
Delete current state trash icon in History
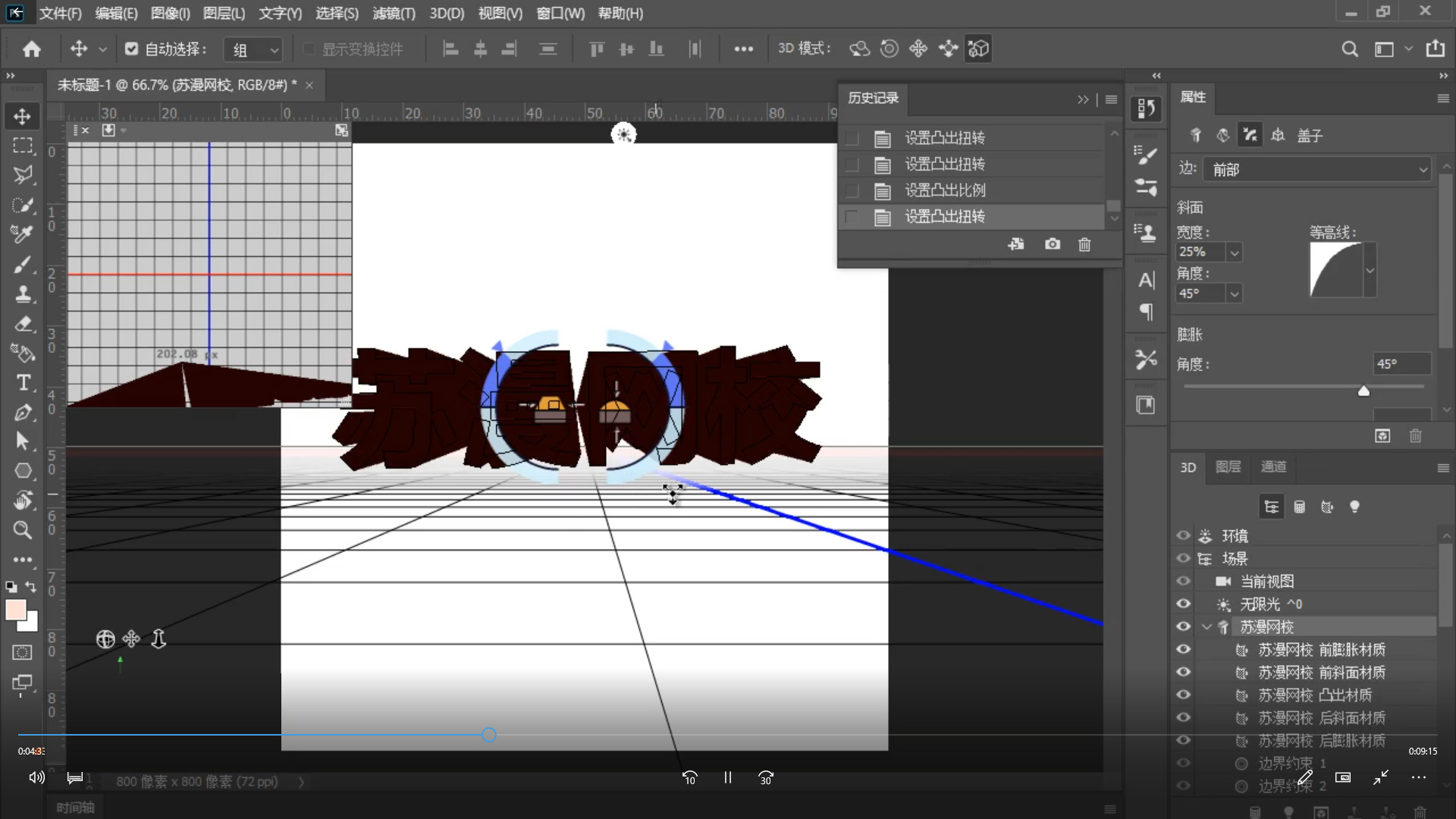(1084, 244)
